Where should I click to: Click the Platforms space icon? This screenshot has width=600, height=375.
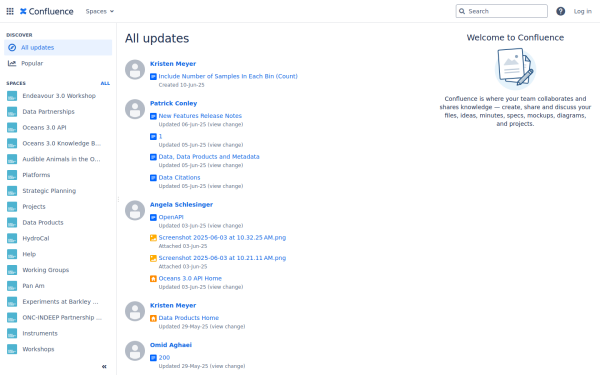click(x=12, y=175)
